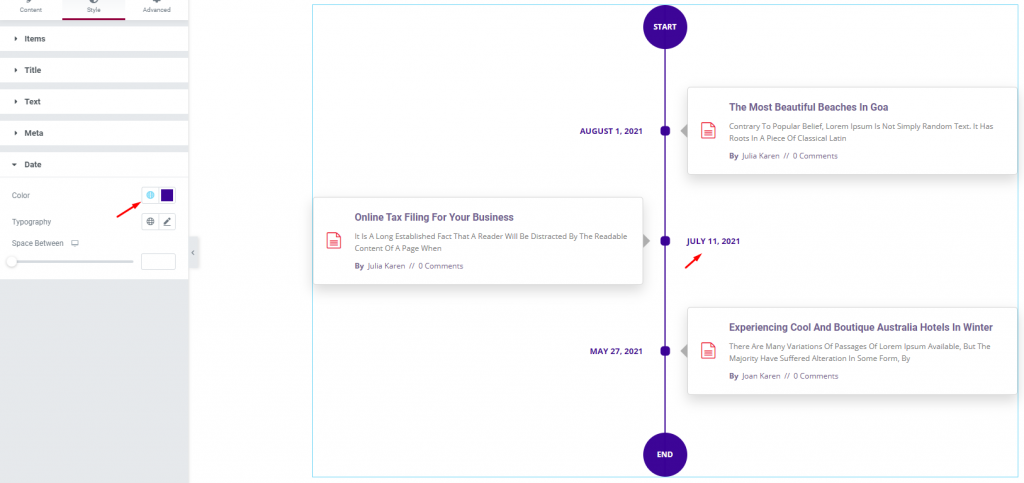This screenshot has height=483, width=1024.
Task: Collapse the panel with the side arrow handle
Action: pyautogui.click(x=193, y=253)
